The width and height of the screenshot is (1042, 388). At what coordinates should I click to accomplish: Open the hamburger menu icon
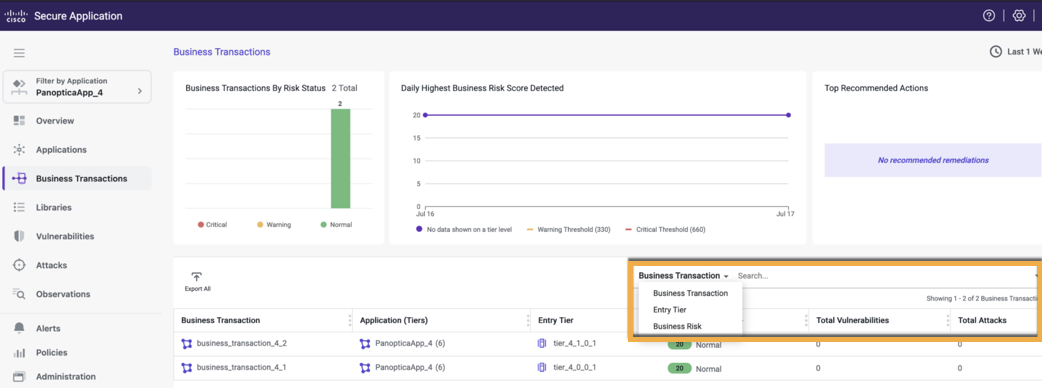pyautogui.click(x=19, y=53)
